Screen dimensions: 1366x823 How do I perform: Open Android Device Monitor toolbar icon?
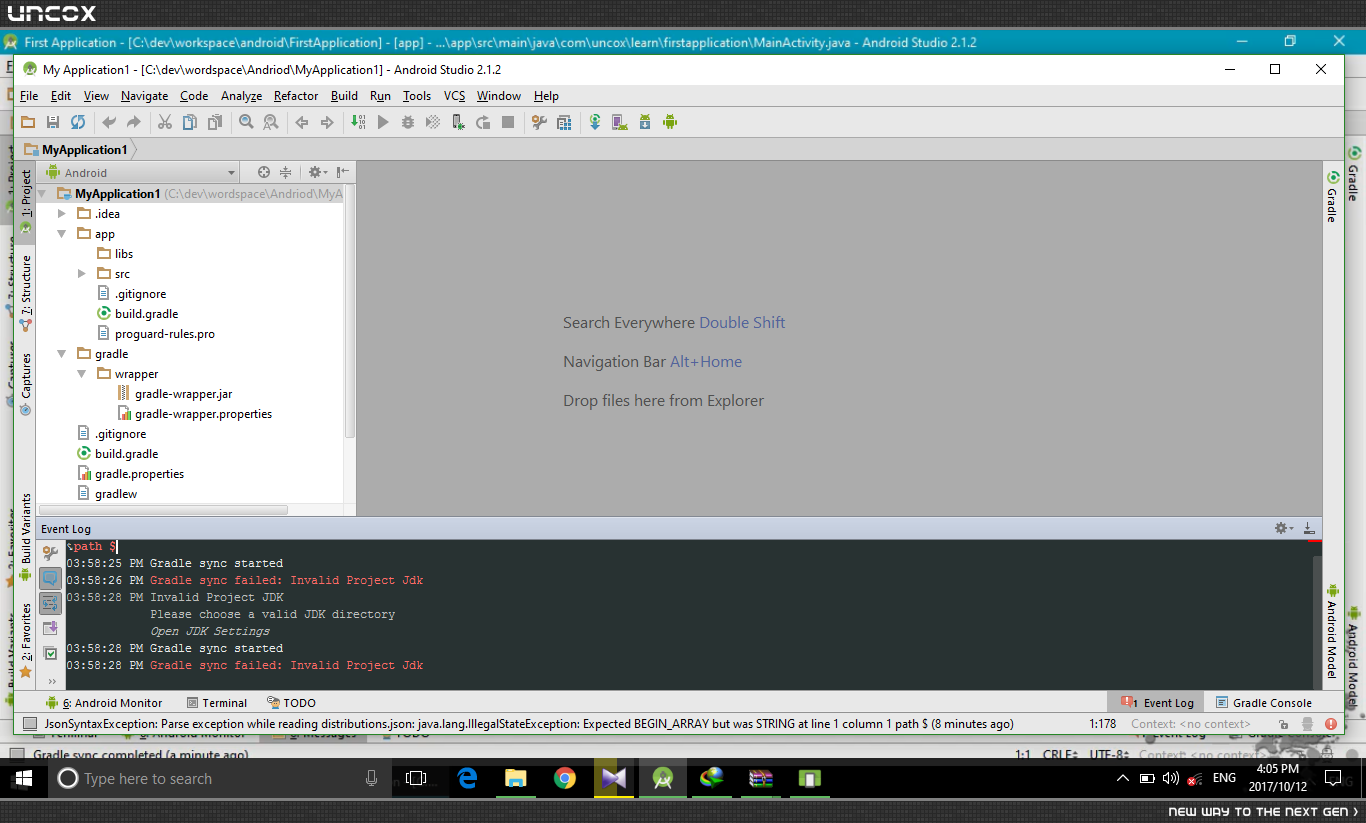(670, 122)
